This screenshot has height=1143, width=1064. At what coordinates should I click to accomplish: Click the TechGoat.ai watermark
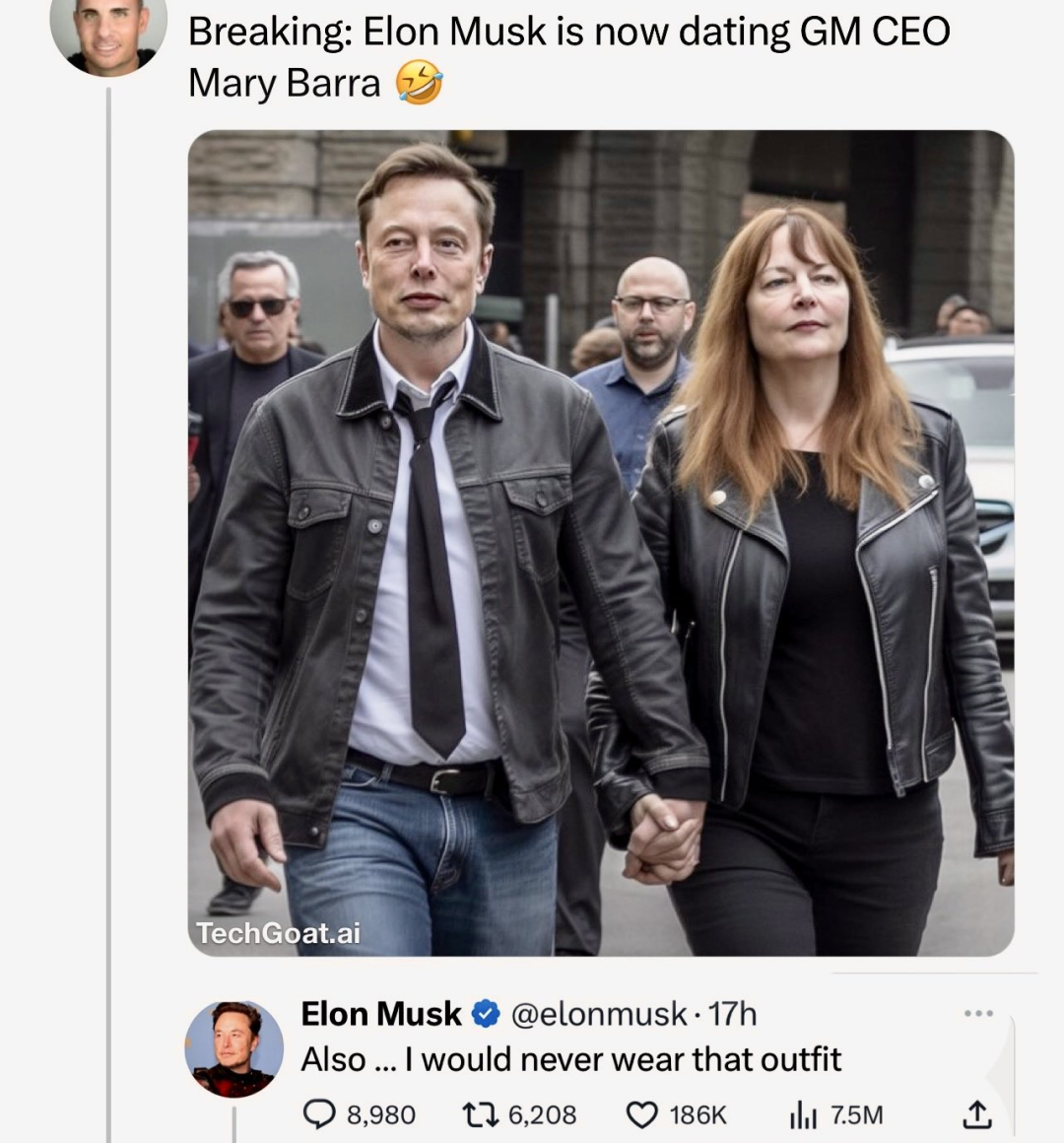pos(279,932)
